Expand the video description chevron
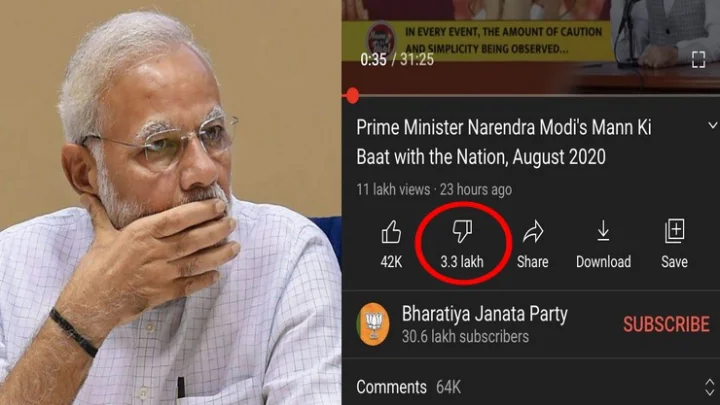The height and width of the screenshot is (405, 720). point(712,125)
